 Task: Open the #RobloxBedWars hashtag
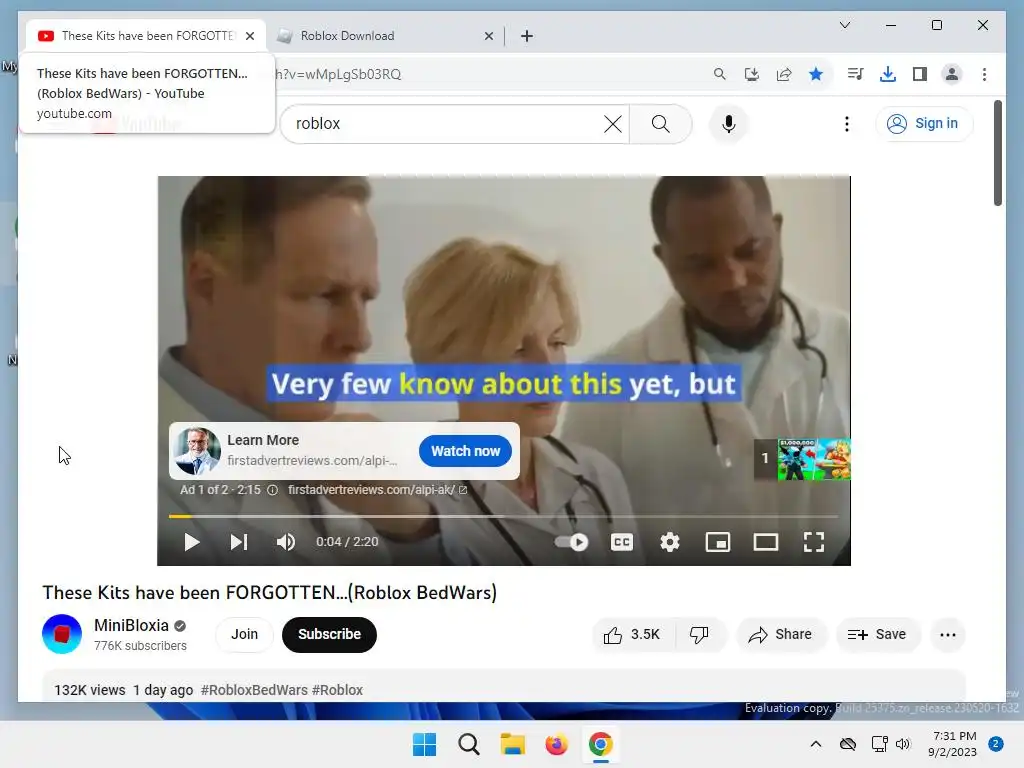(254, 690)
